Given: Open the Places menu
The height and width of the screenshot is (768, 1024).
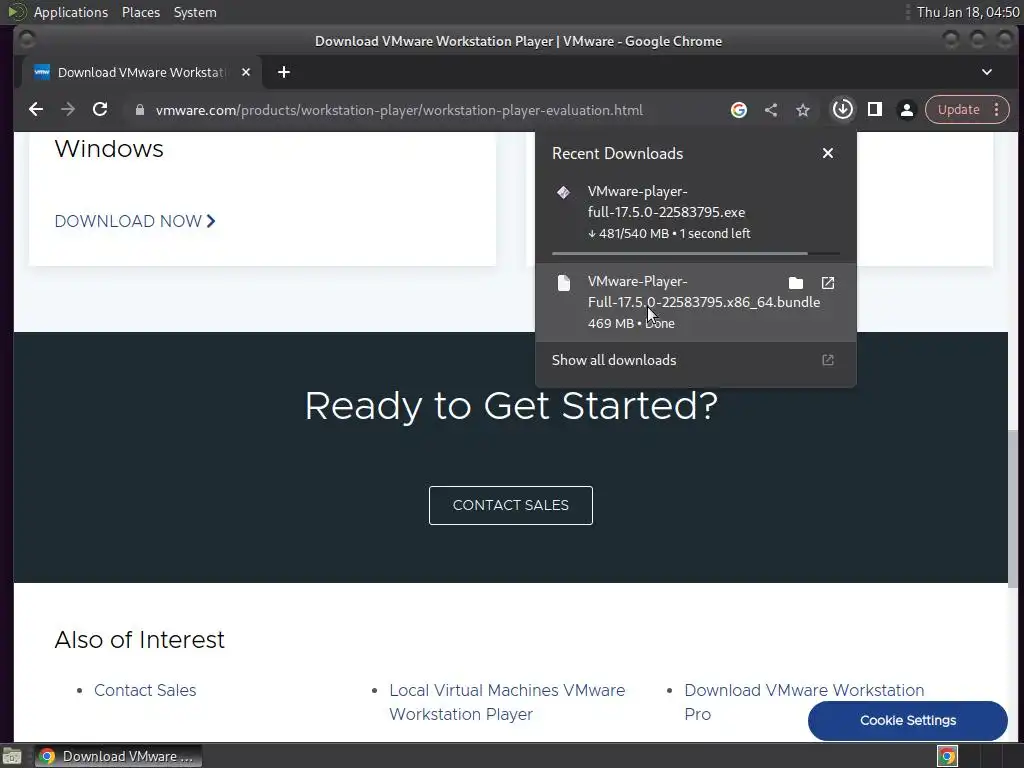Looking at the screenshot, I should click(140, 12).
